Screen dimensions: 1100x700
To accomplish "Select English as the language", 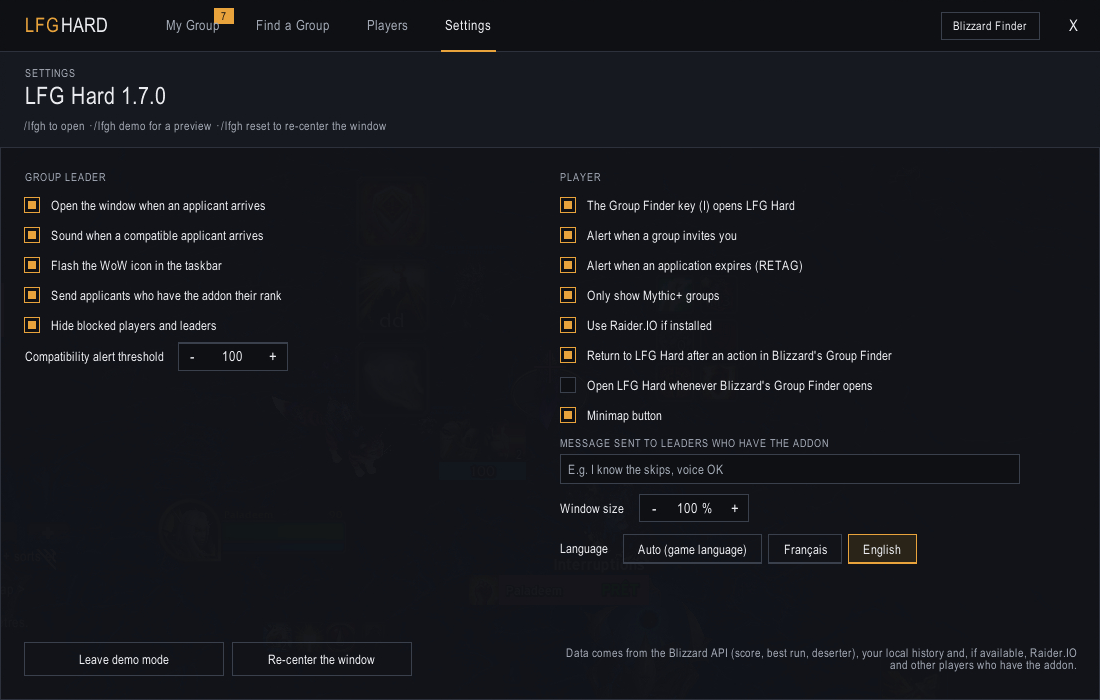I will click(x=882, y=549).
